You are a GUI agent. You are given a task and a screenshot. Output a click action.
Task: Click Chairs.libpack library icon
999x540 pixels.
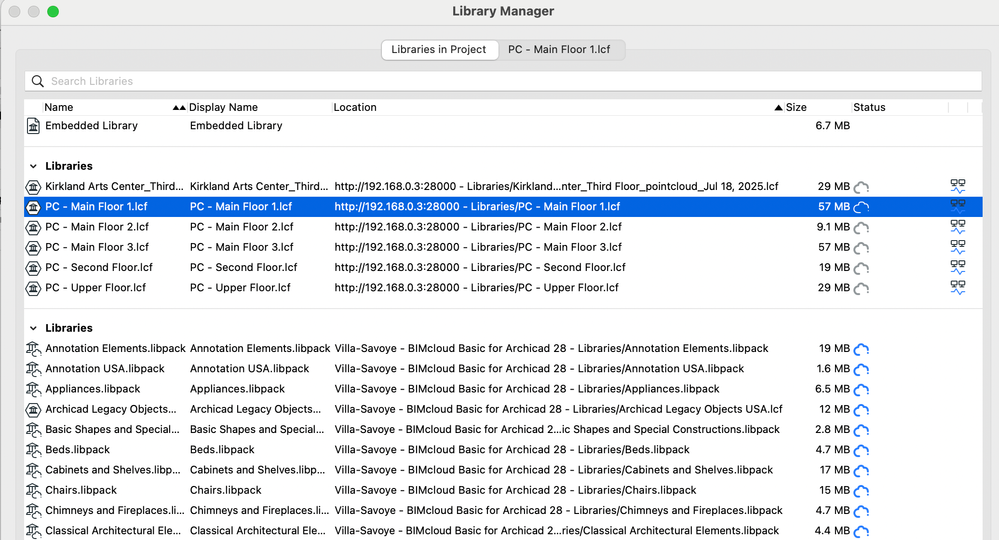pos(33,490)
